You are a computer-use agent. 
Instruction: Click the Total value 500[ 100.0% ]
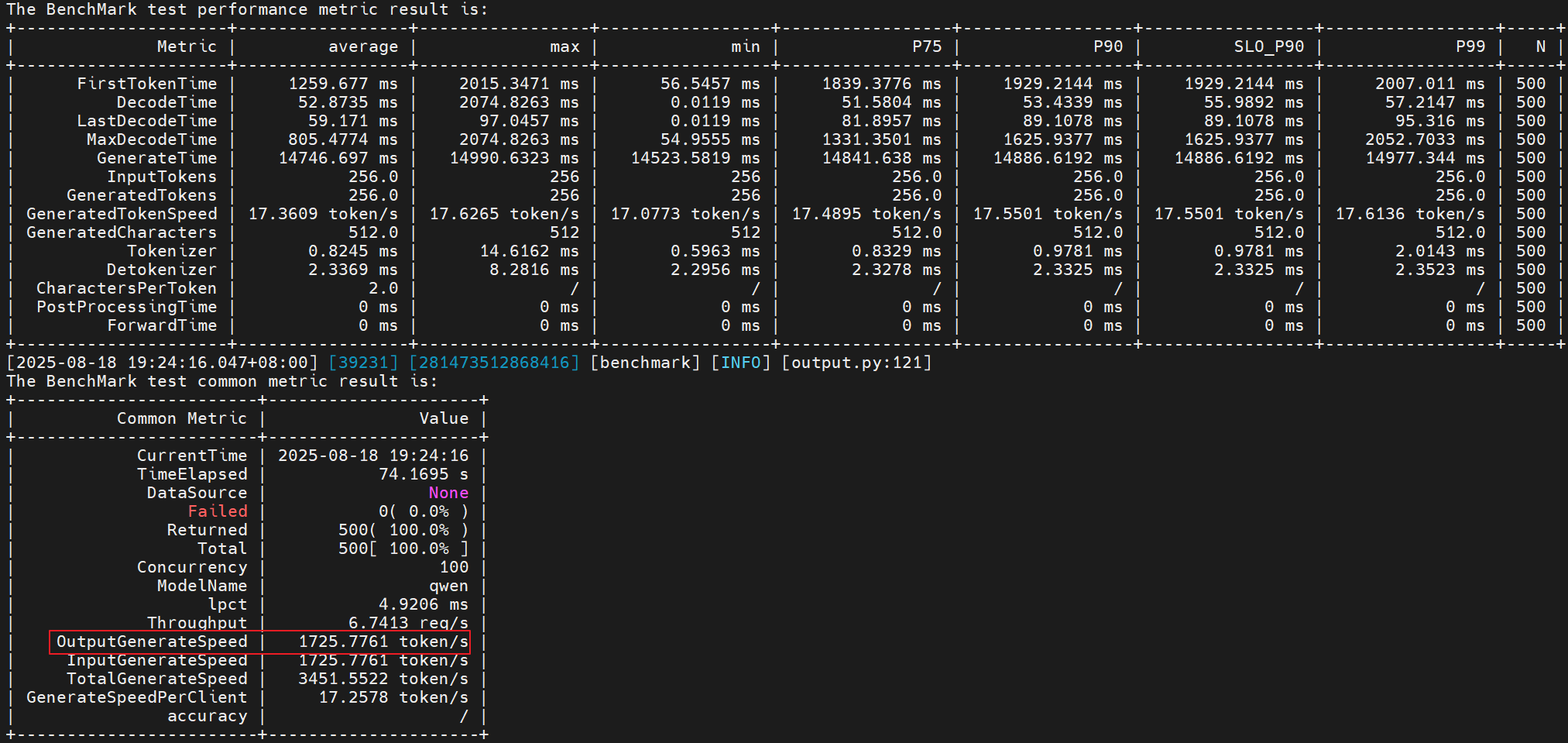tap(403, 549)
